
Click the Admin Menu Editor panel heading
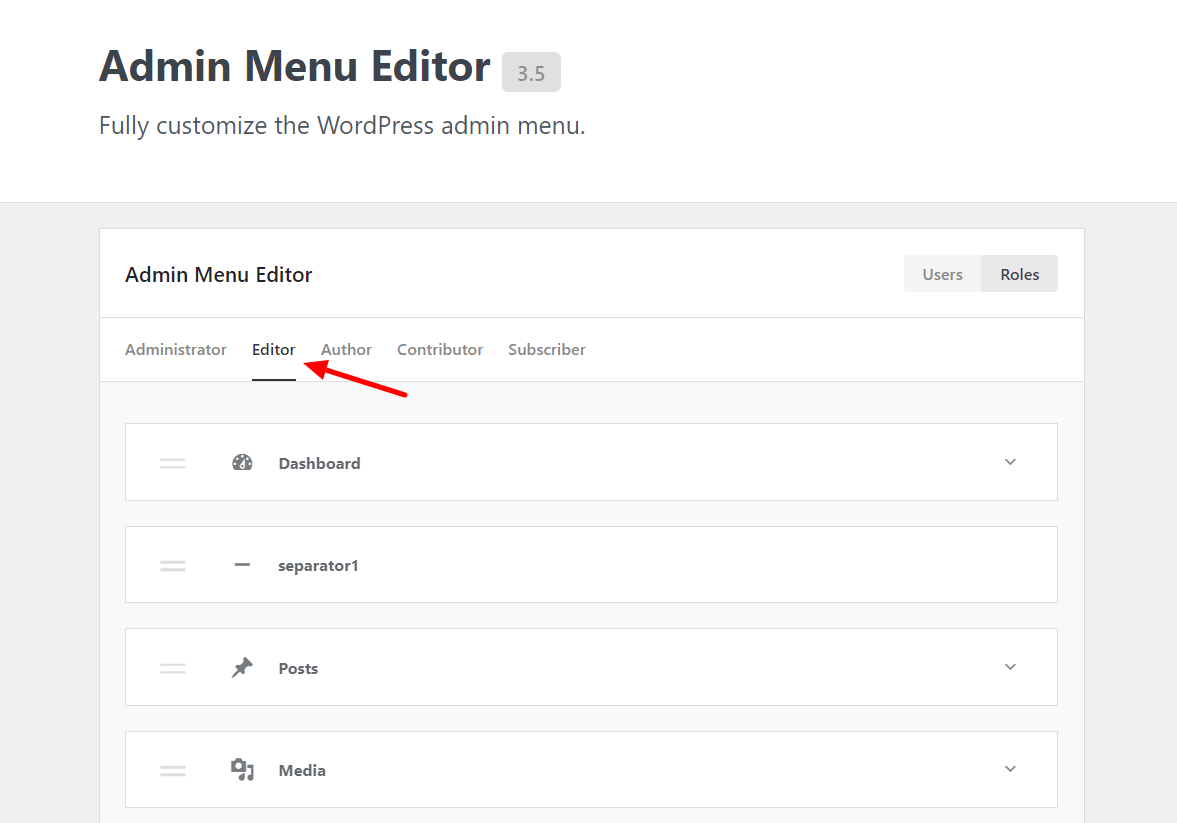coord(218,275)
